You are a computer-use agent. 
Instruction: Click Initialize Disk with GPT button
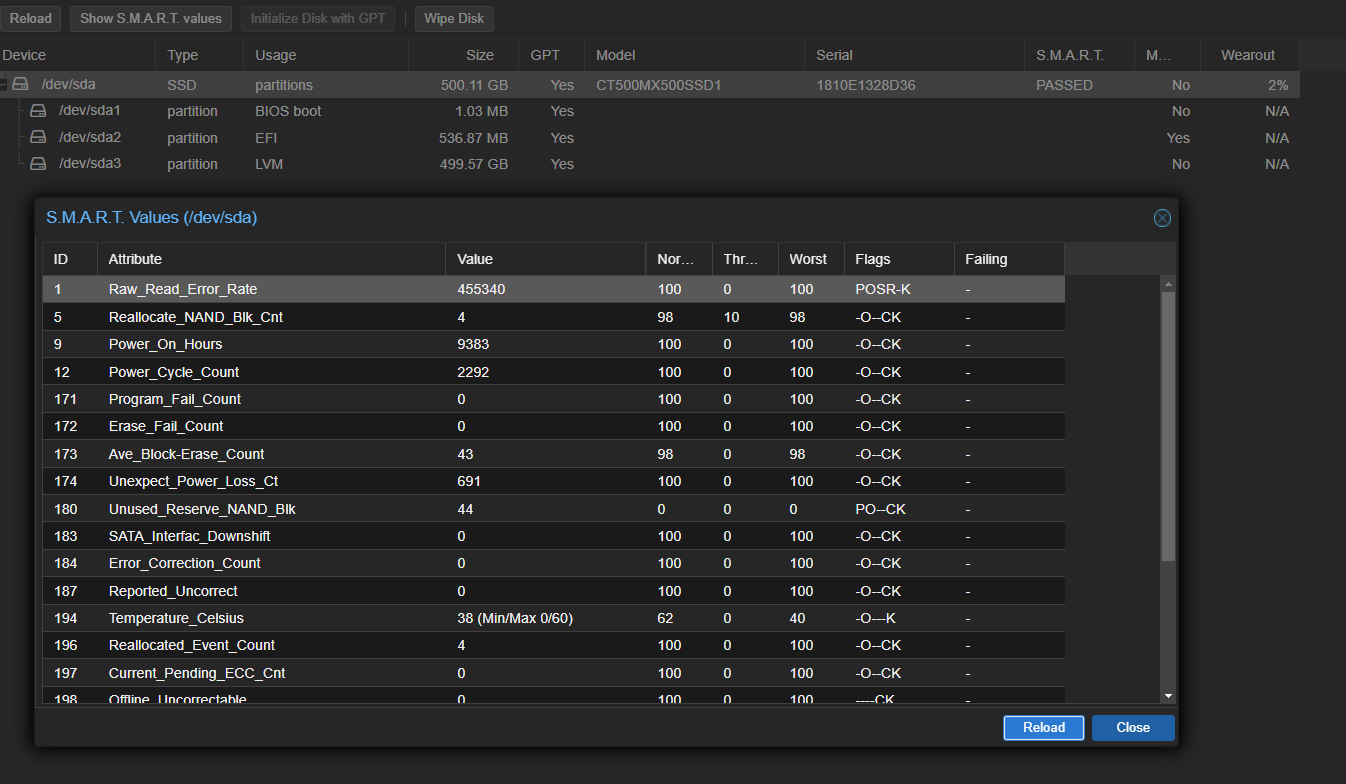[x=318, y=19]
